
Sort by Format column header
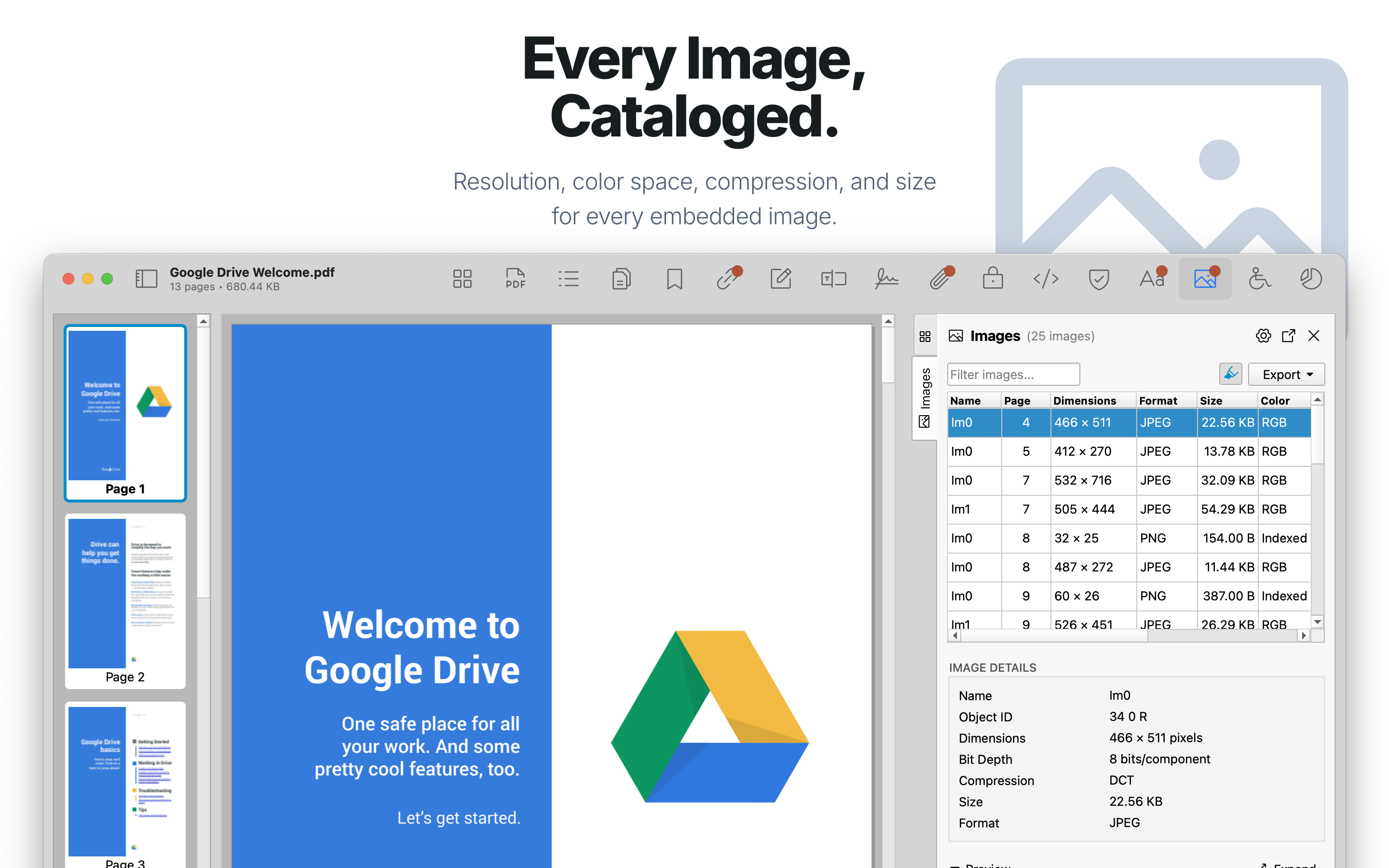tap(1166, 400)
